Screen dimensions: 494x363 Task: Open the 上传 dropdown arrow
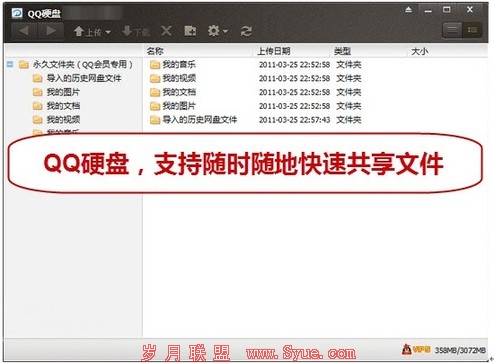point(108,32)
